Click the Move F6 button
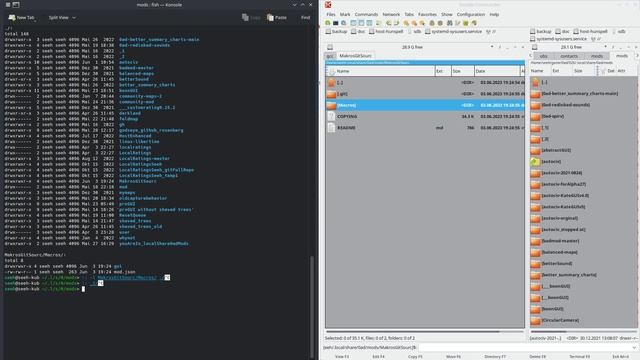This screenshot has width=640, height=360. click(x=453, y=356)
